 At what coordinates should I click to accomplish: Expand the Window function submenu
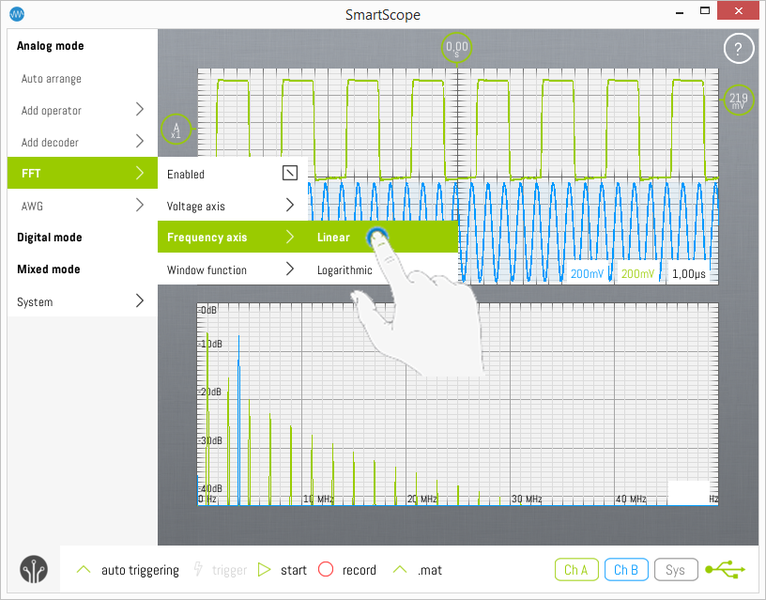point(232,270)
